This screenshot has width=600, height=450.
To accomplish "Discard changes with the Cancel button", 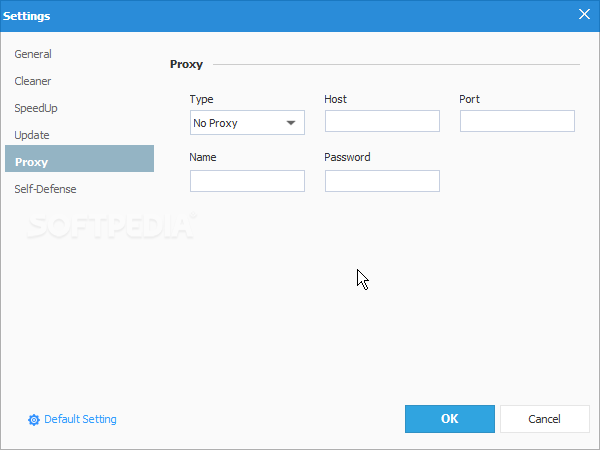I will click(x=545, y=419).
